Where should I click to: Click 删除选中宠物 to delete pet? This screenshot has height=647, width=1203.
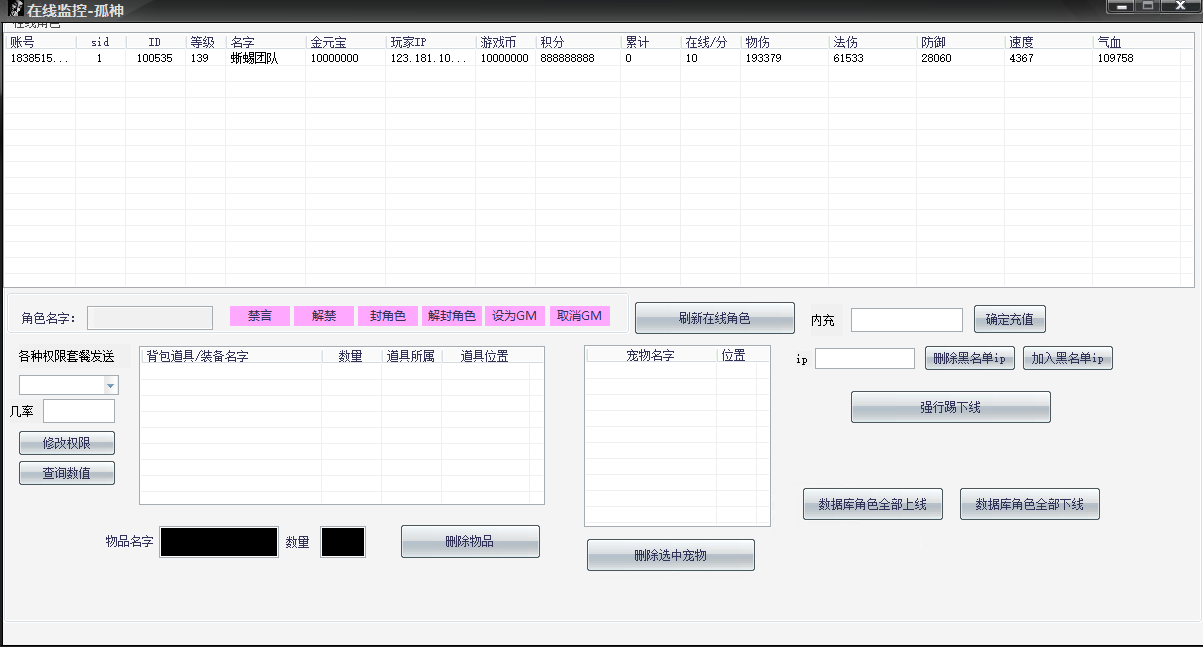(670, 555)
